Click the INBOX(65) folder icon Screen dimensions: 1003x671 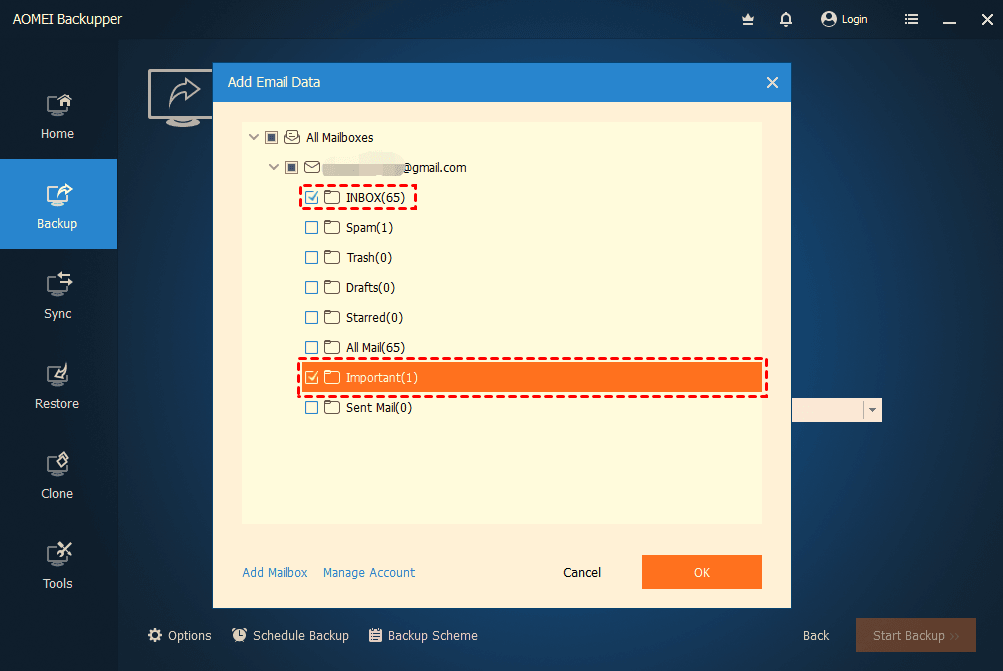[331, 197]
